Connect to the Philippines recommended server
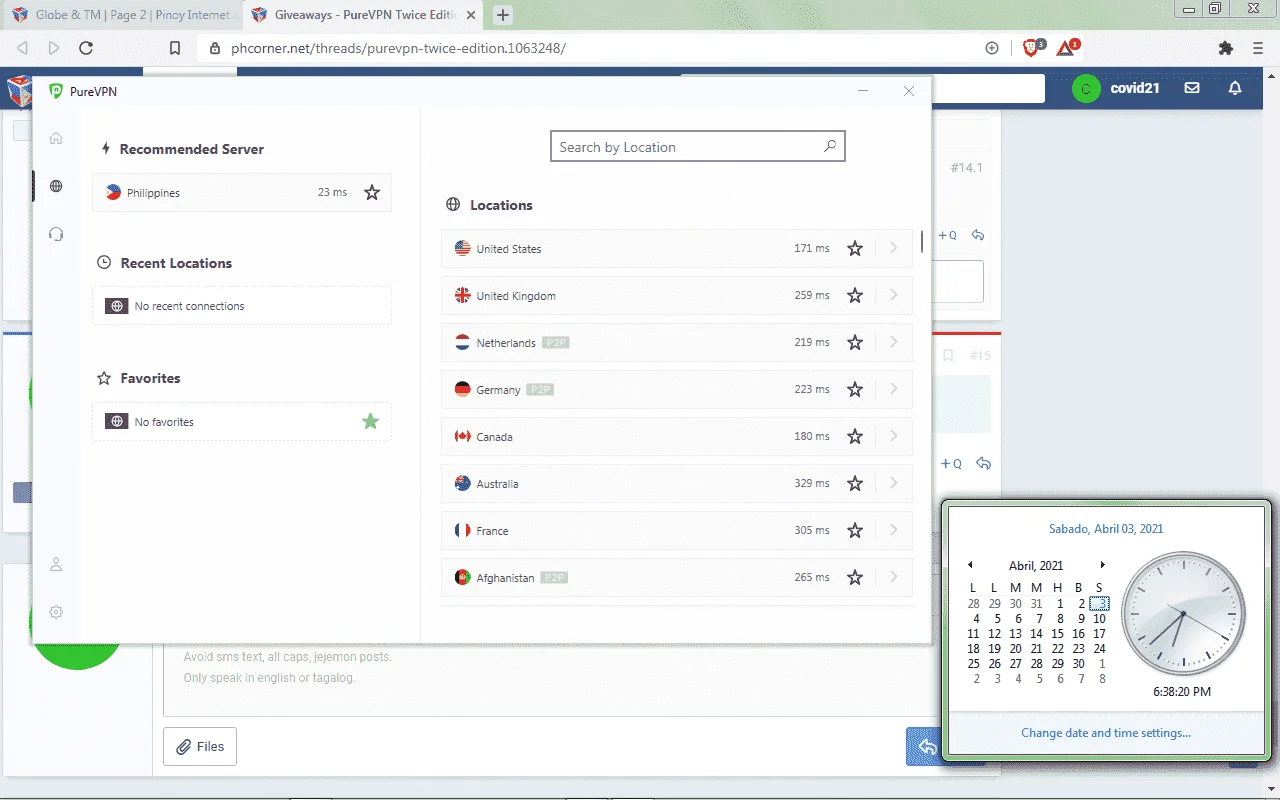The height and width of the screenshot is (800, 1280). point(242,192)
